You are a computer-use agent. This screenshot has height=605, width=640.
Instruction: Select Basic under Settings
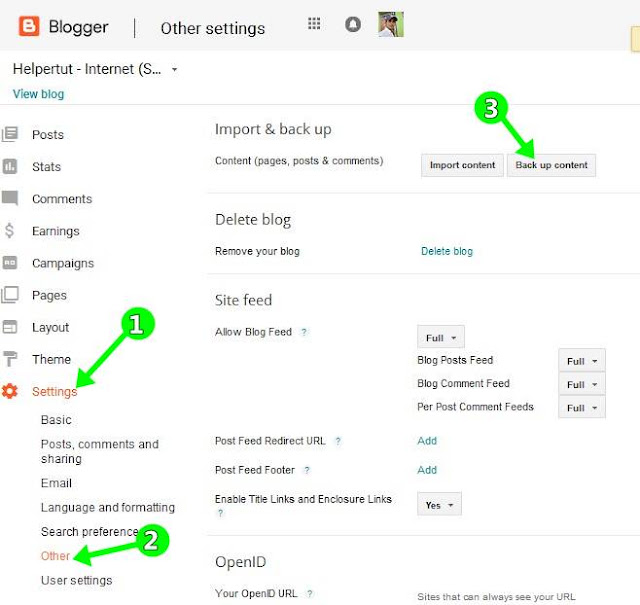(56, 420)
